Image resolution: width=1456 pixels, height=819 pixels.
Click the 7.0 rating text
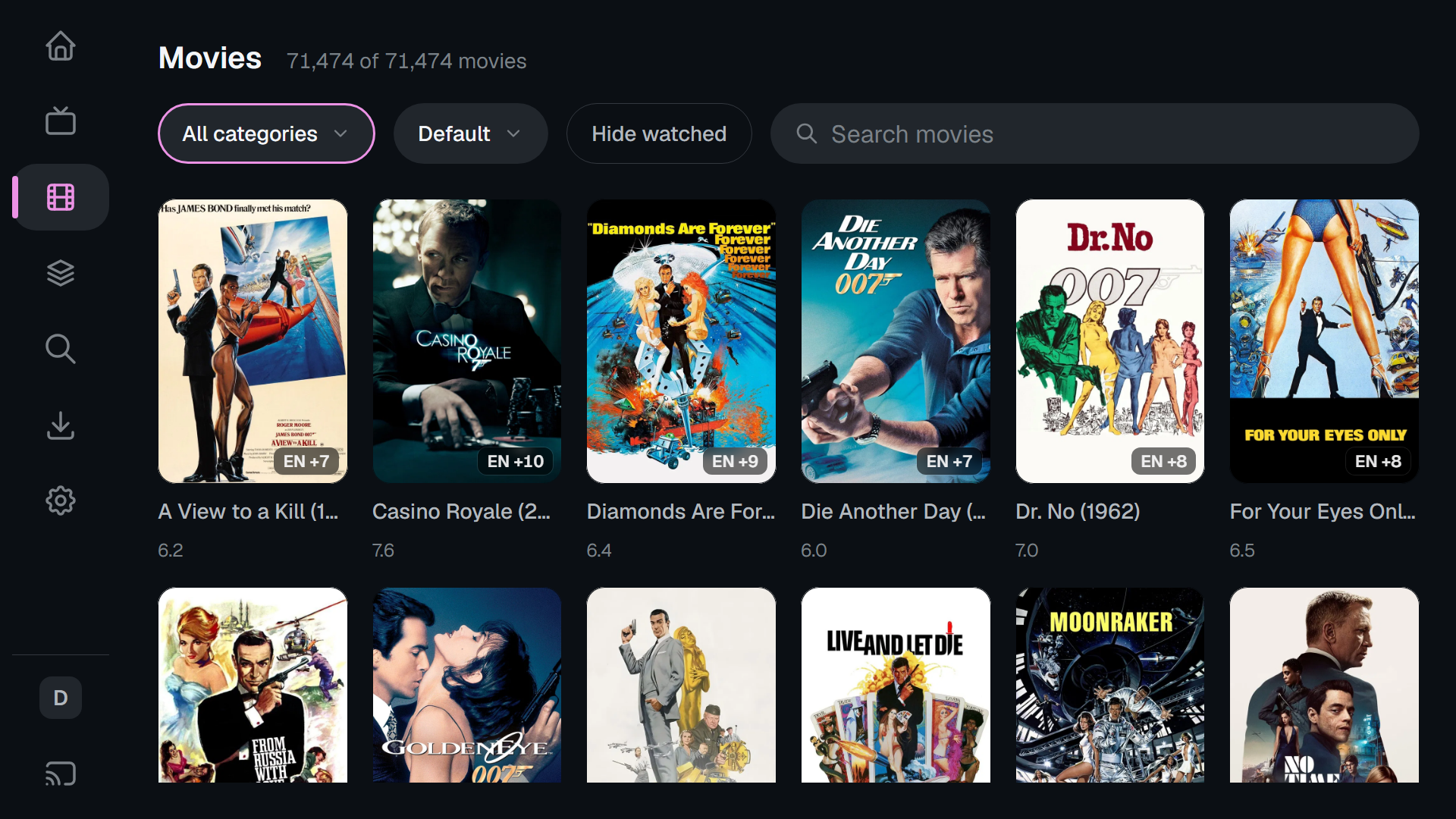pos(1028,551)
